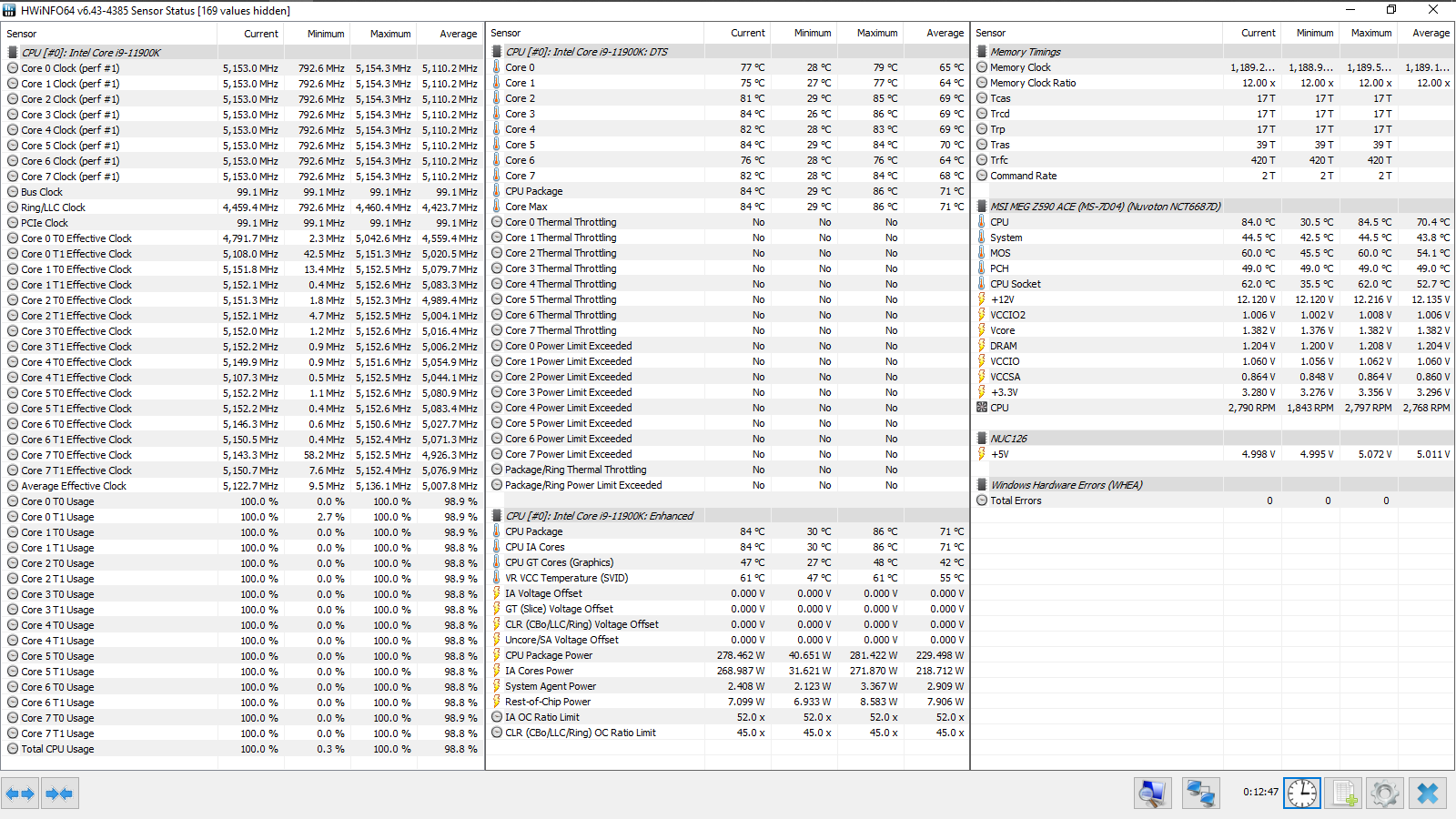Select the Command Rate row

pyautogui.click(x=1214, y=176)
